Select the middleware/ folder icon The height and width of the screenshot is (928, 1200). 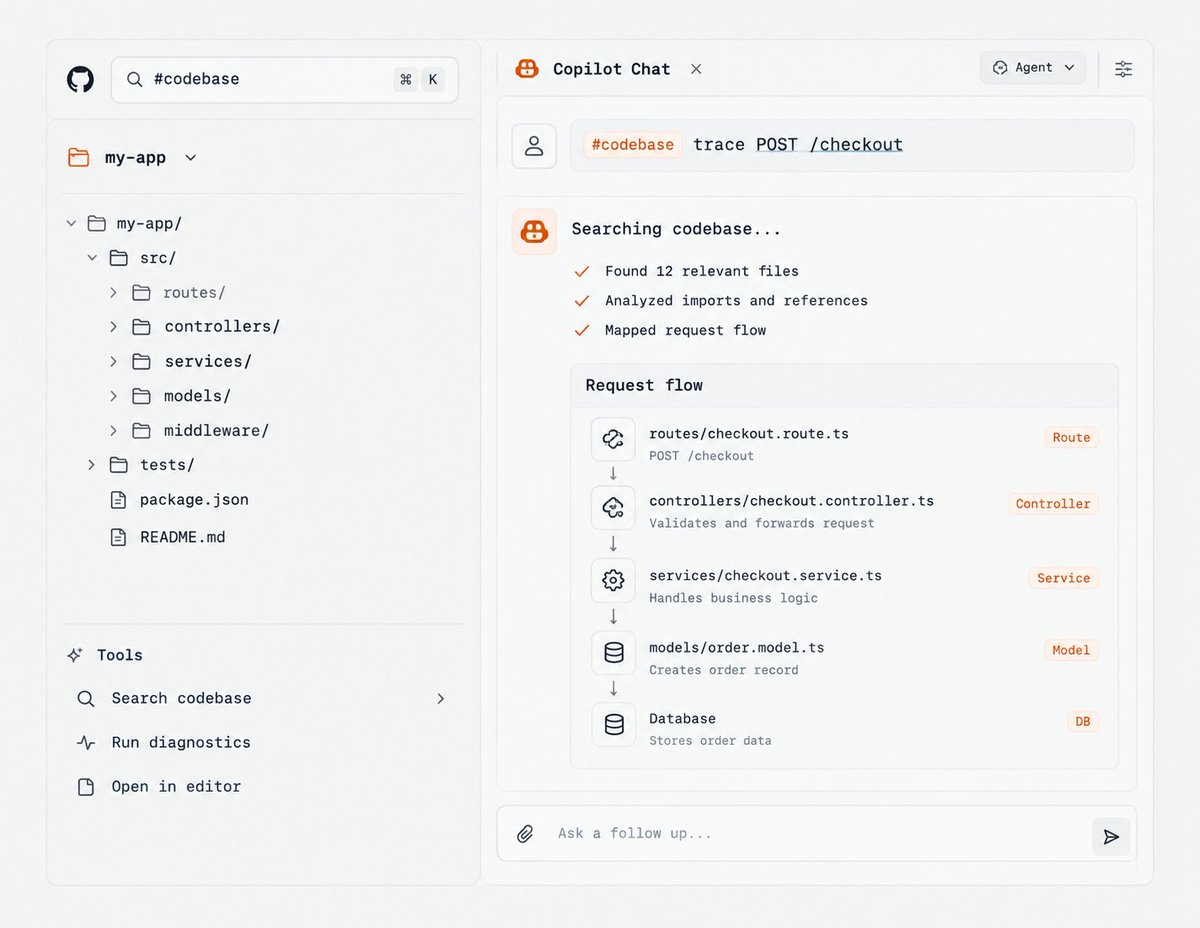tap(142, 431)
